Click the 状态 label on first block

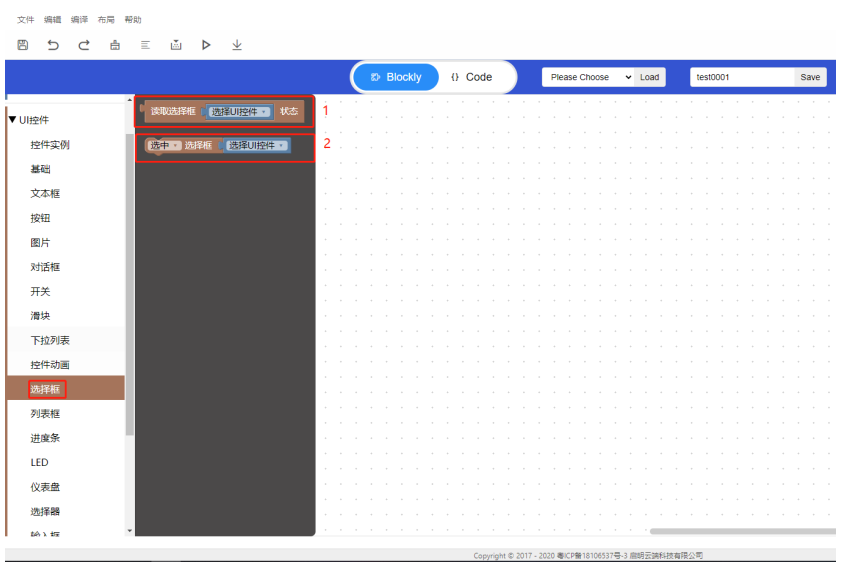[x=289, y=111]
